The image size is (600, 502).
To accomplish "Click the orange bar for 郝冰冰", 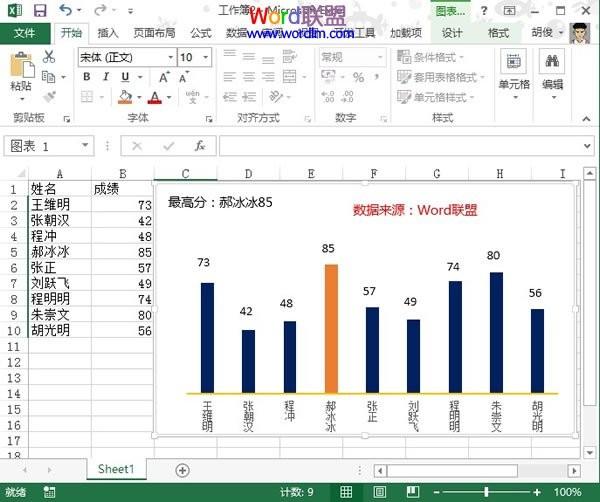I will point(330,328).
